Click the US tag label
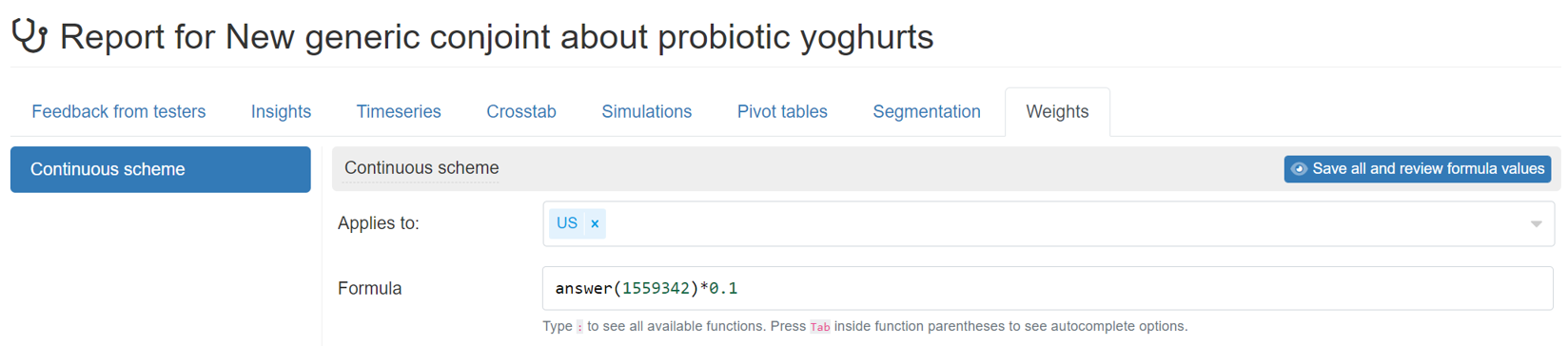The width and height of the screenshot is (1568, 346). 567,223
